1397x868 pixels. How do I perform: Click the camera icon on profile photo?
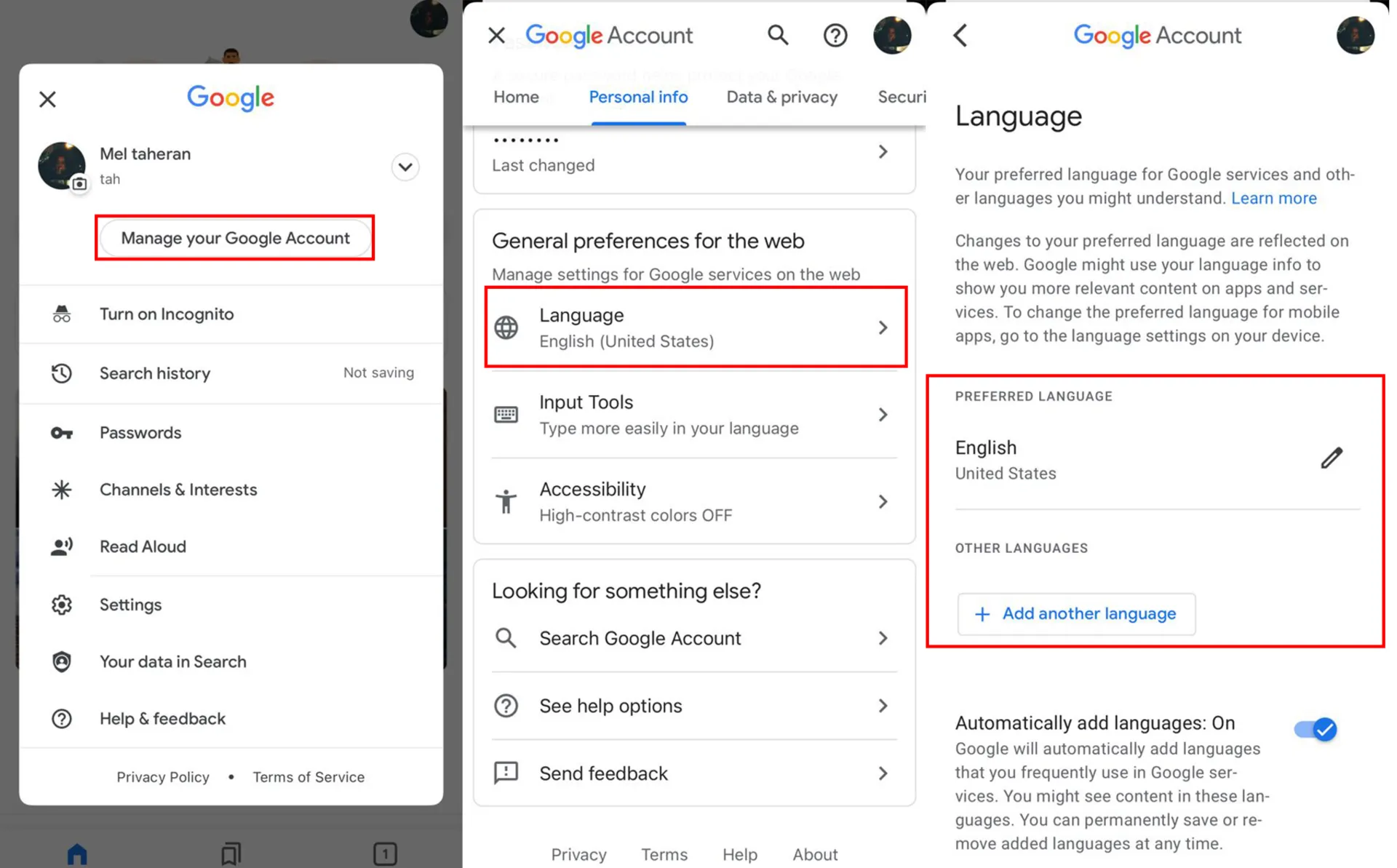click(79, 184)
